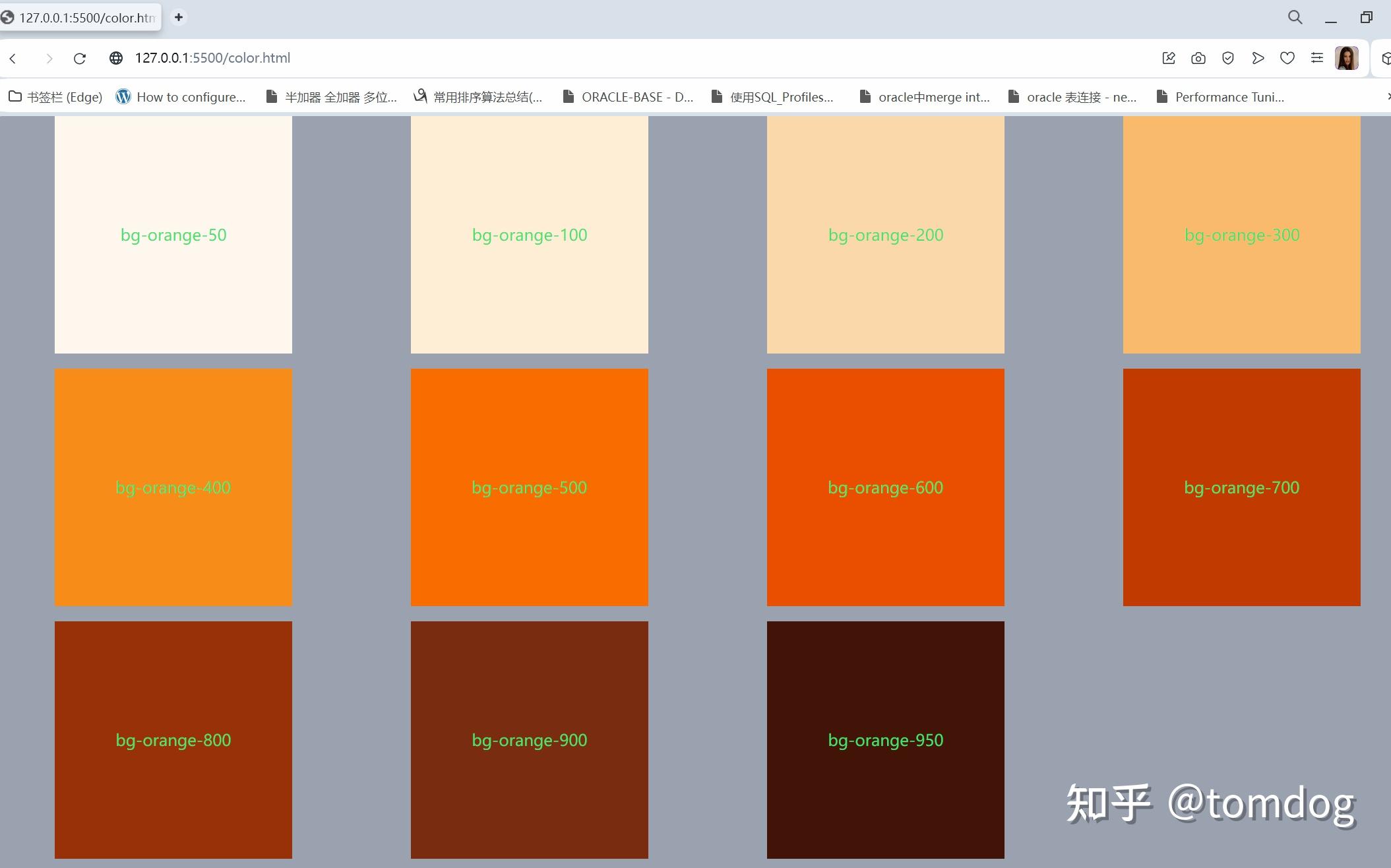The image size is (1391, 868).
Task: Open the security shield check icon
Action: [x=1227, y=58]
